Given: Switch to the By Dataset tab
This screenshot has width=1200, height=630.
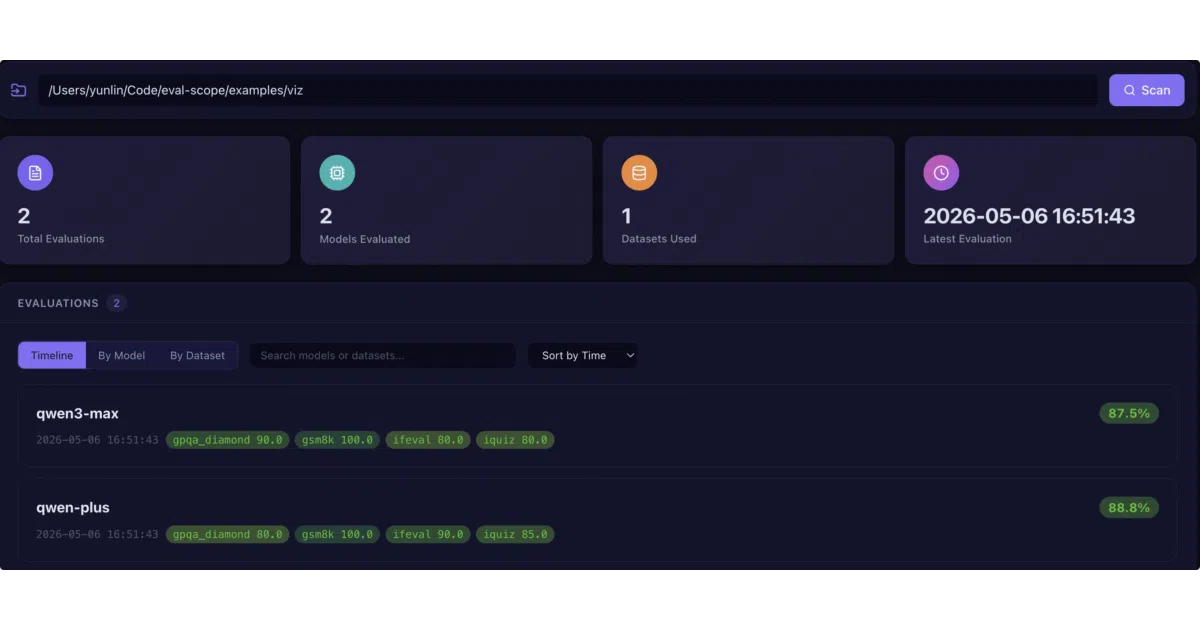Looking at the screenshot, I should click(x=197, y=355).
